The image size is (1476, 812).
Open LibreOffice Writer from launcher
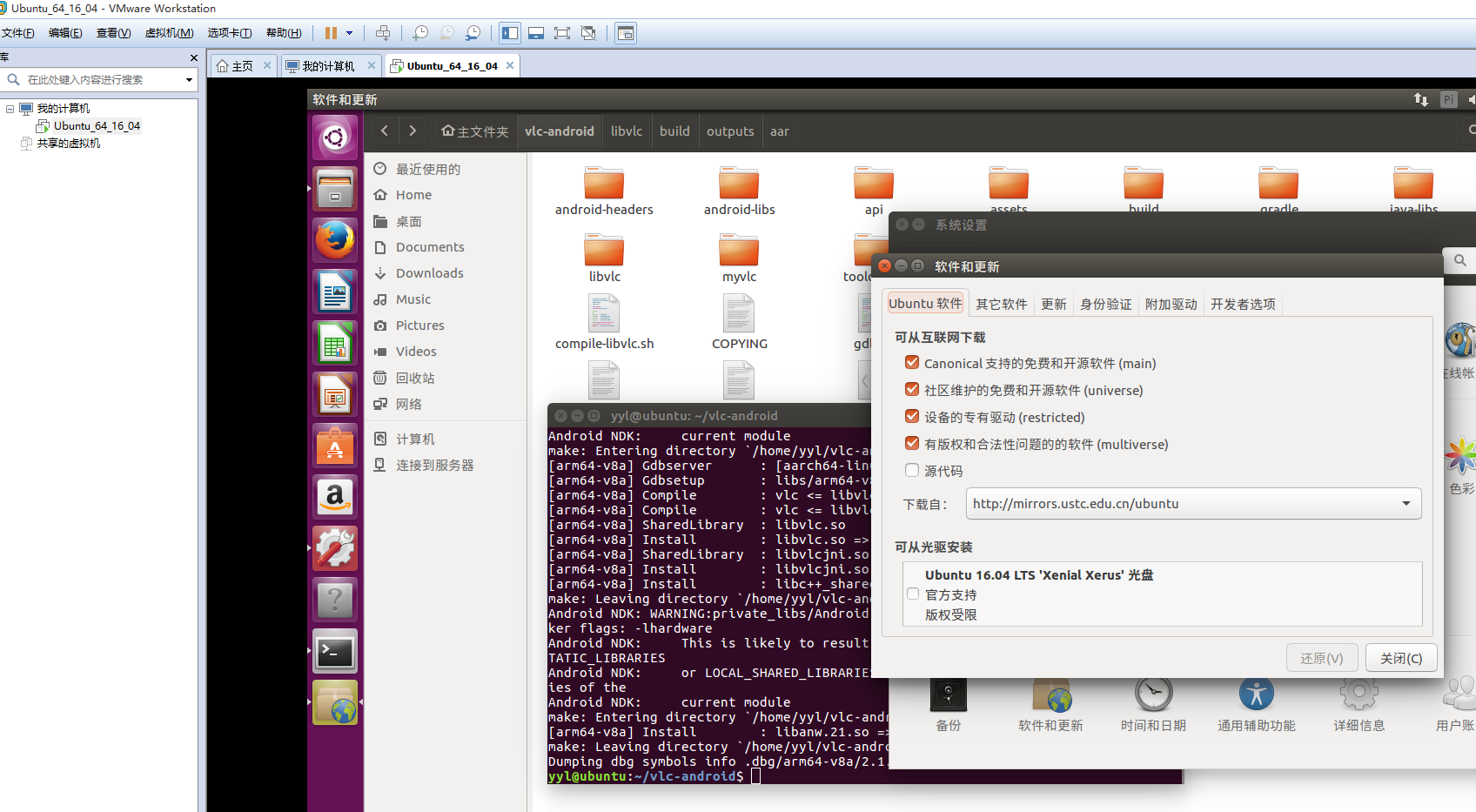tap(335, 292)
